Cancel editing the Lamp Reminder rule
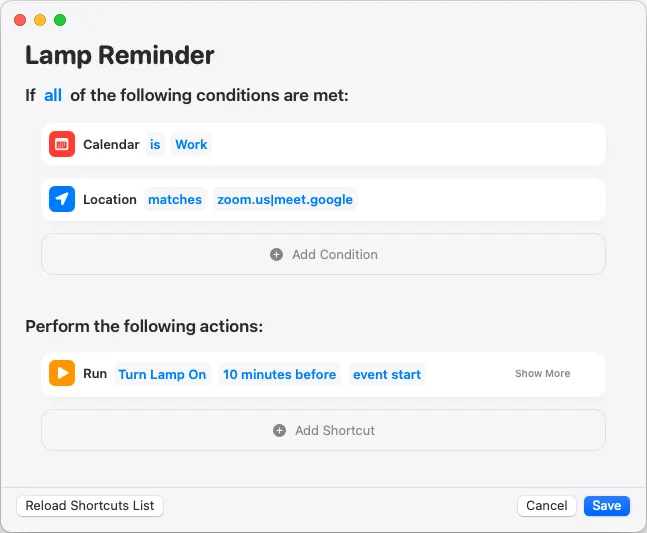The width and height of the screenshot is (647, 533). coord(547,506)
